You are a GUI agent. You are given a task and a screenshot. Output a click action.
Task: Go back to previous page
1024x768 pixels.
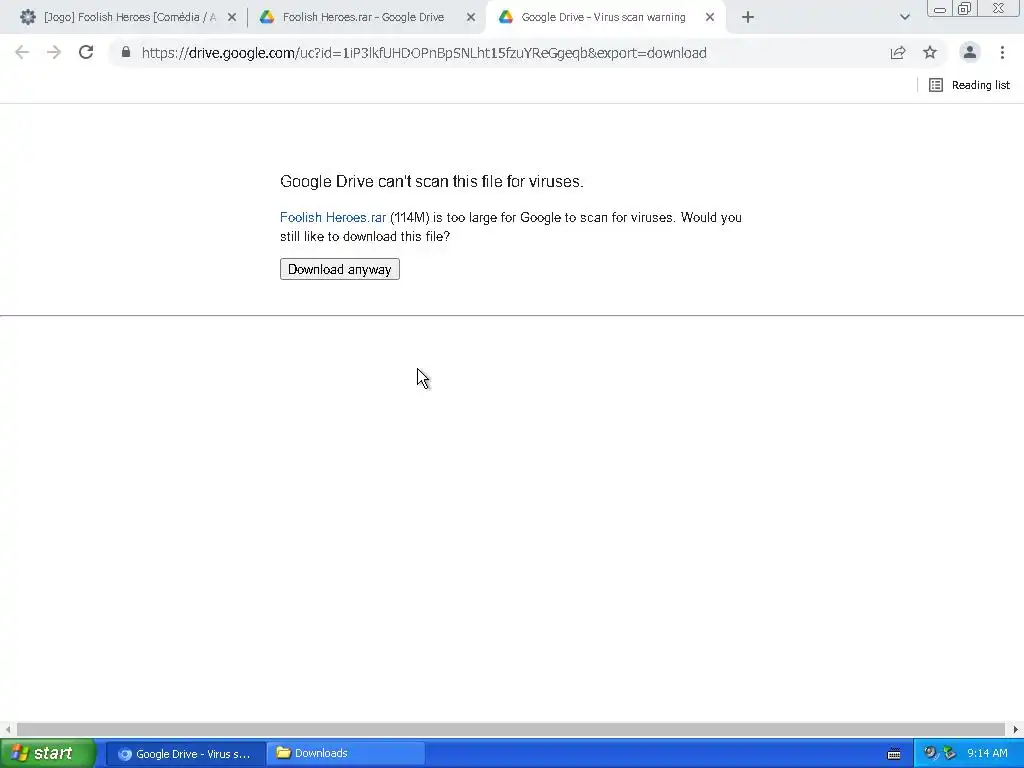(22, 52)
